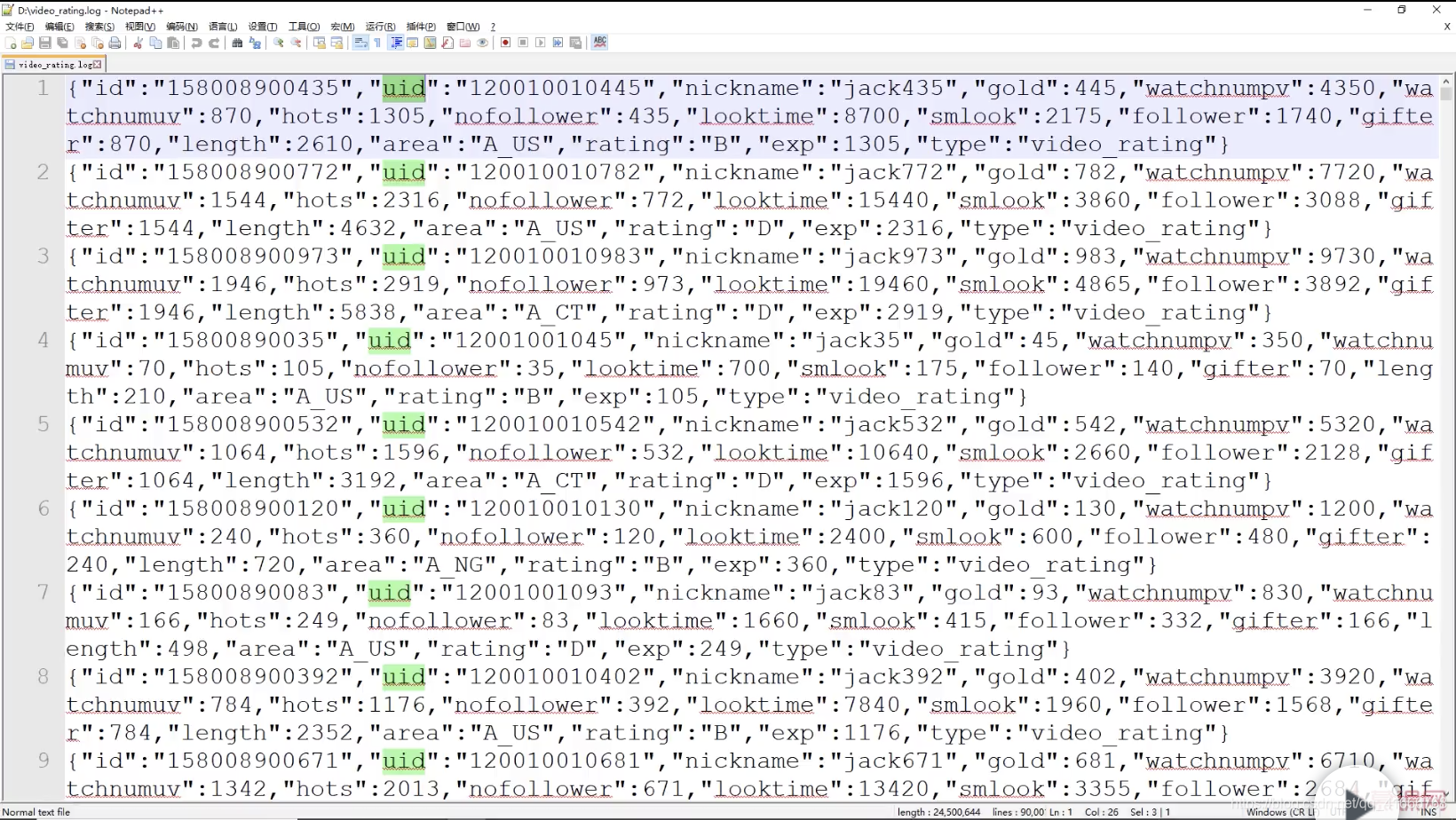Screen dimensions: 1456x820
Task: Click highlighted uid in line 1
Action: tap(404, 88)
